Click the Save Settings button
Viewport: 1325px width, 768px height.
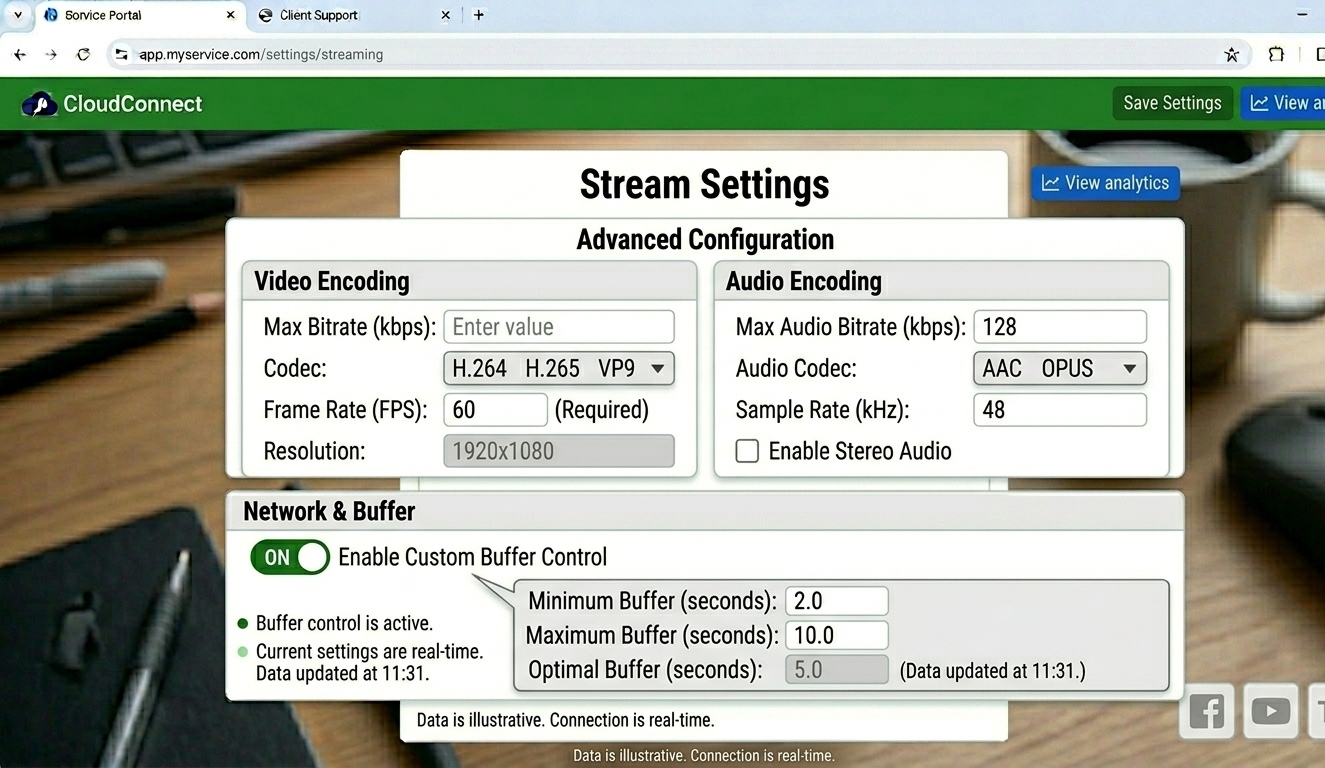[1172, 103]
